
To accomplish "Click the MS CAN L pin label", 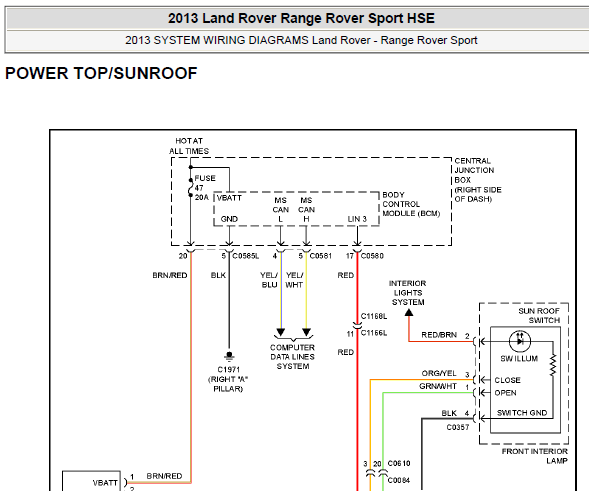I will point(280,210).
